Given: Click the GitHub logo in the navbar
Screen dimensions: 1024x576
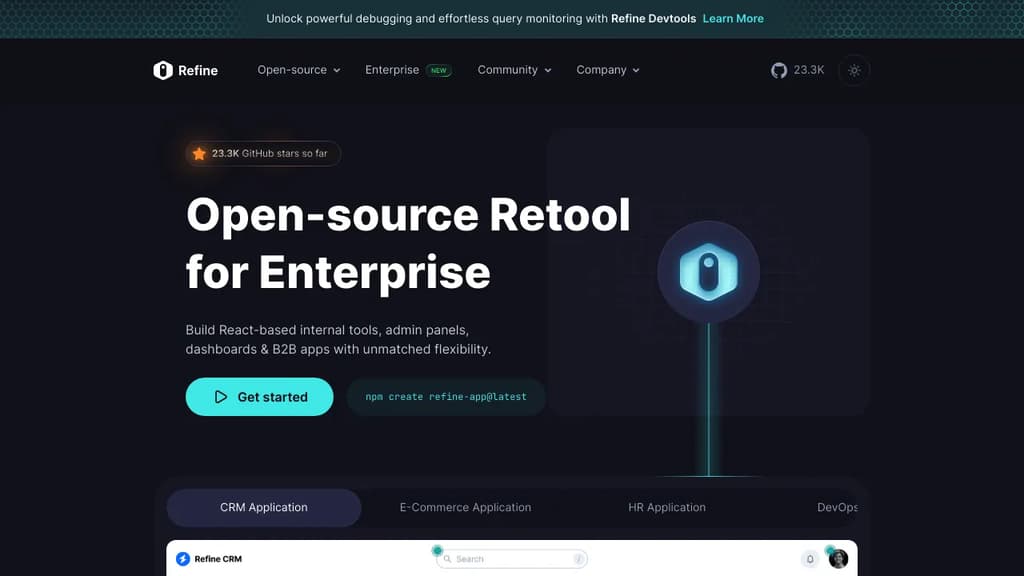Looking at the screenshot, I should pyautogui.click(x=779, y=70).
